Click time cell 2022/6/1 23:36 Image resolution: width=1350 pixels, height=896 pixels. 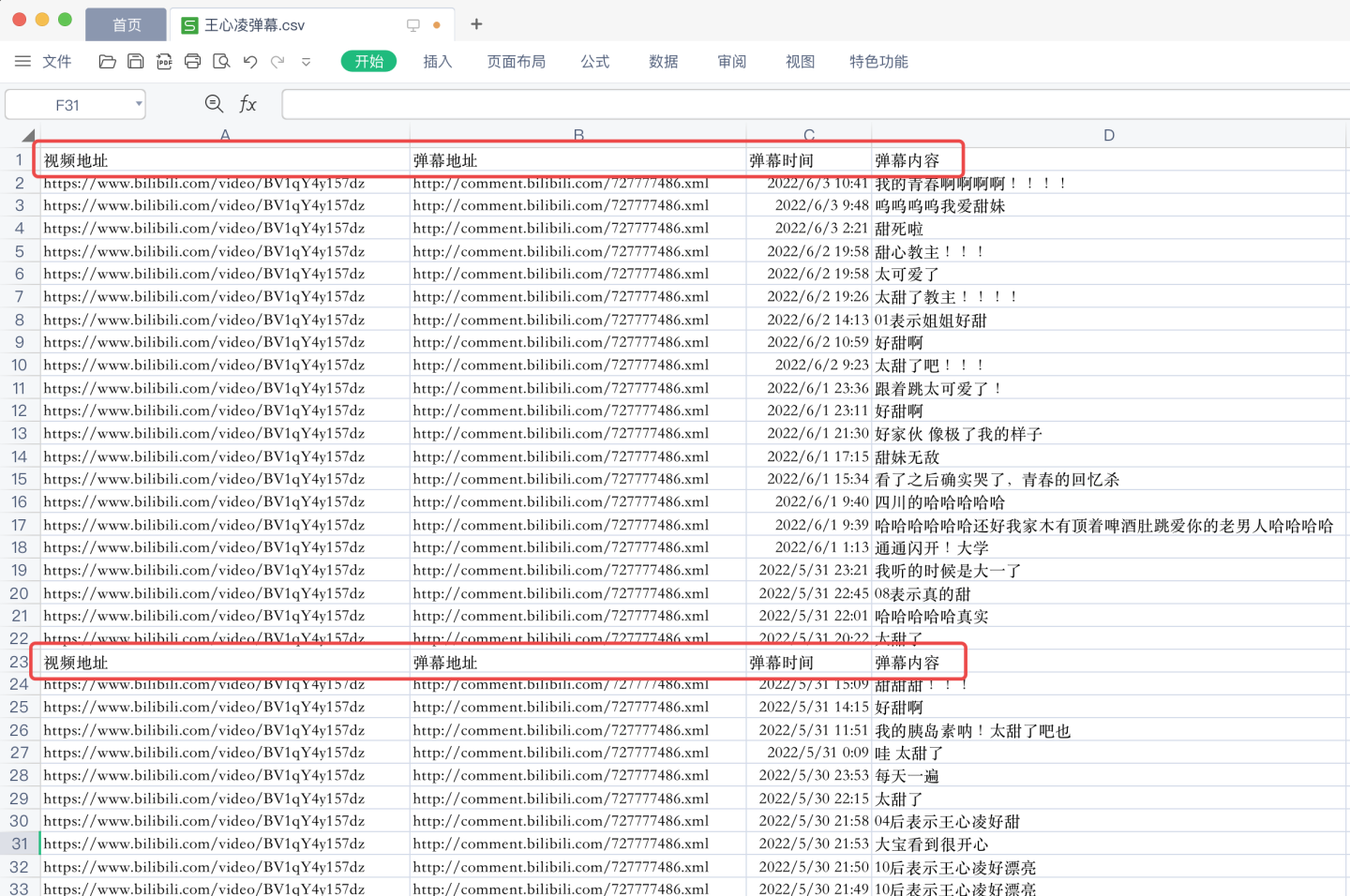pyautogui.click(x=809, y=388)
